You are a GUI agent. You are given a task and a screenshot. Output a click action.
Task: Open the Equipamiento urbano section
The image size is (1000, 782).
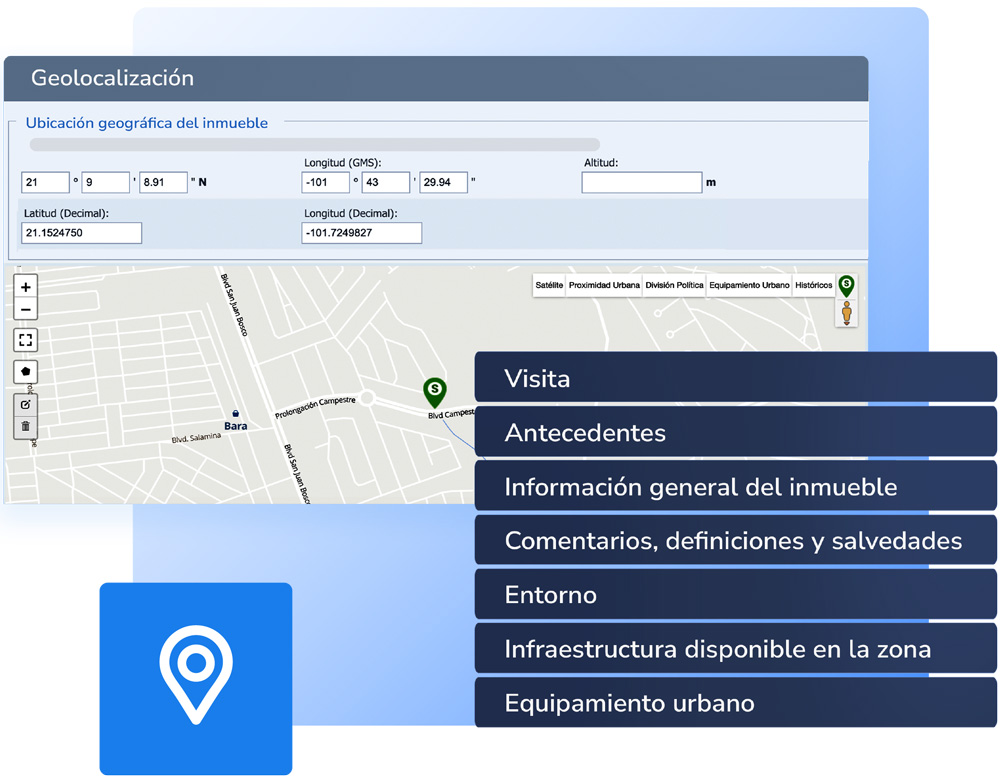[735, 703]
